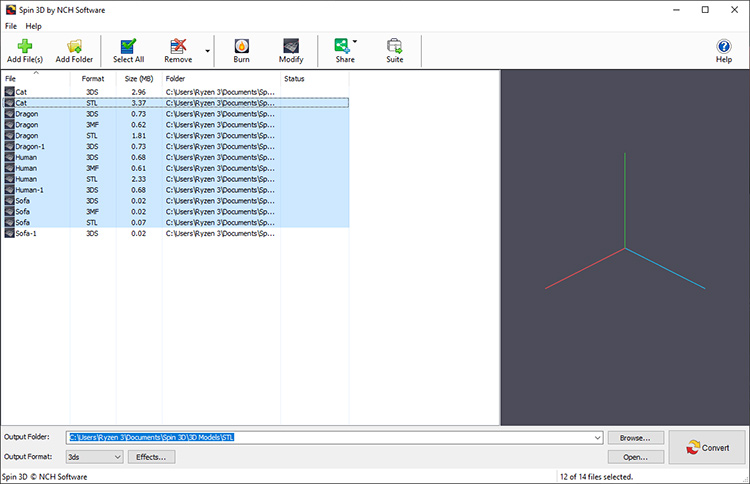Sort by the File column header

(x=35, y=78)
